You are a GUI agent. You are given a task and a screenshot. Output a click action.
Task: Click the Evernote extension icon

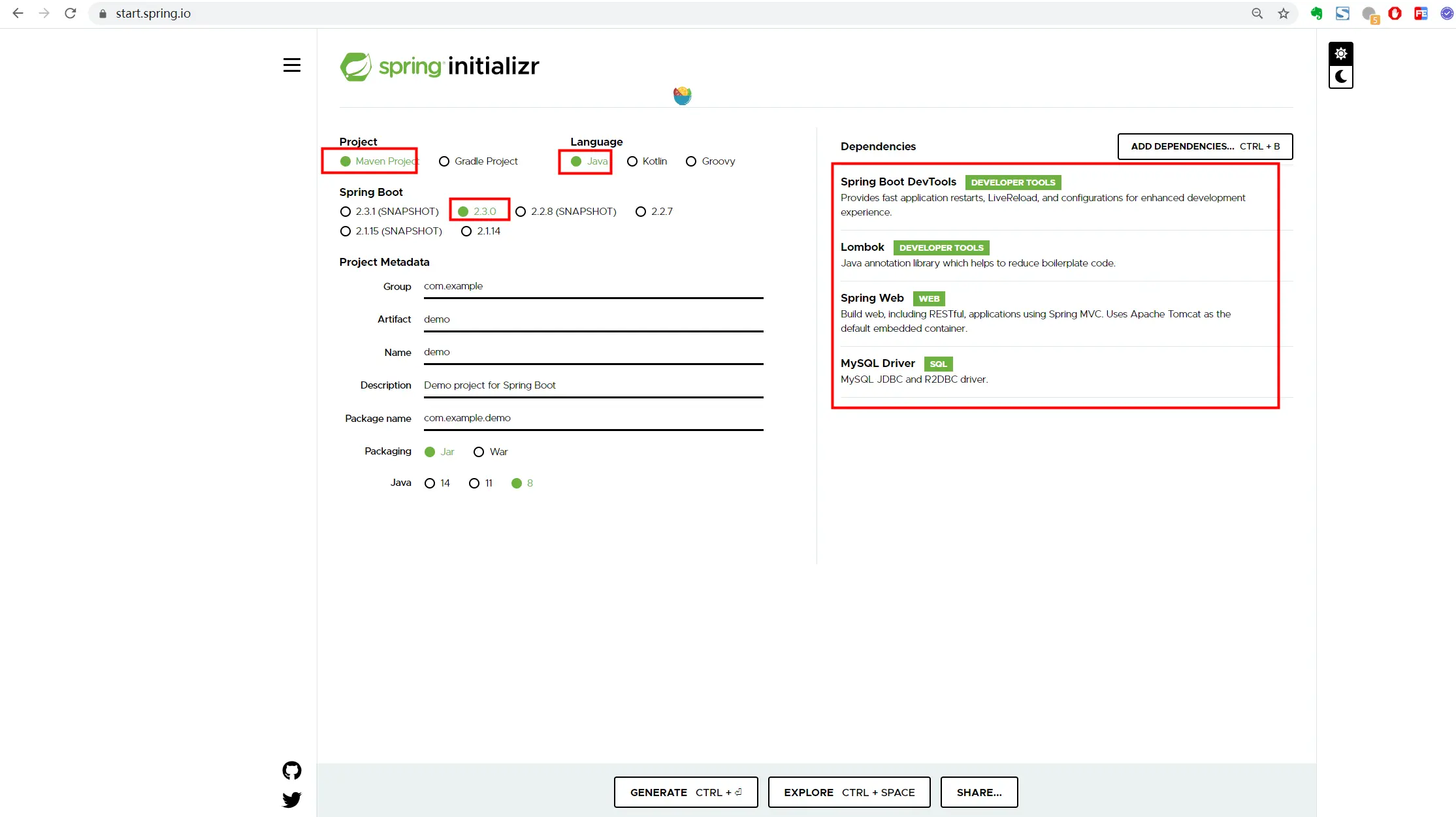click(1316, 13)
